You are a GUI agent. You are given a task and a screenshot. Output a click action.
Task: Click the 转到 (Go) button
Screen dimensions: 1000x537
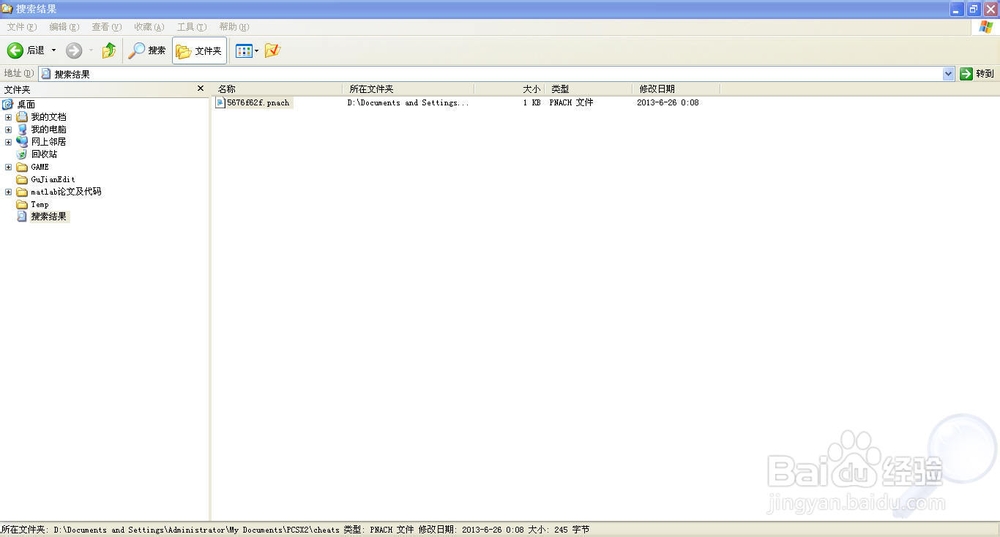977,74
